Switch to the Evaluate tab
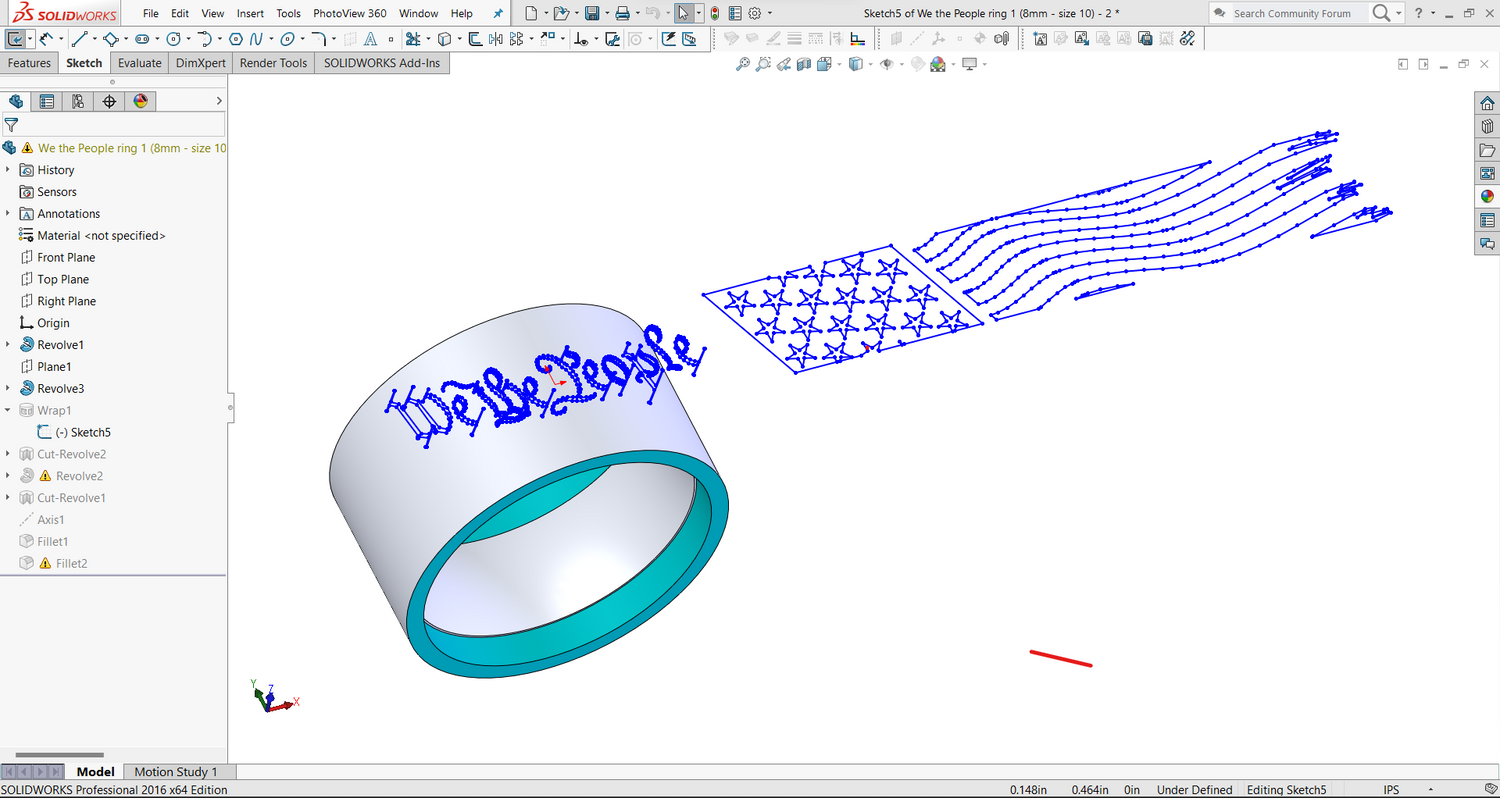 click(x=140, y=63)
